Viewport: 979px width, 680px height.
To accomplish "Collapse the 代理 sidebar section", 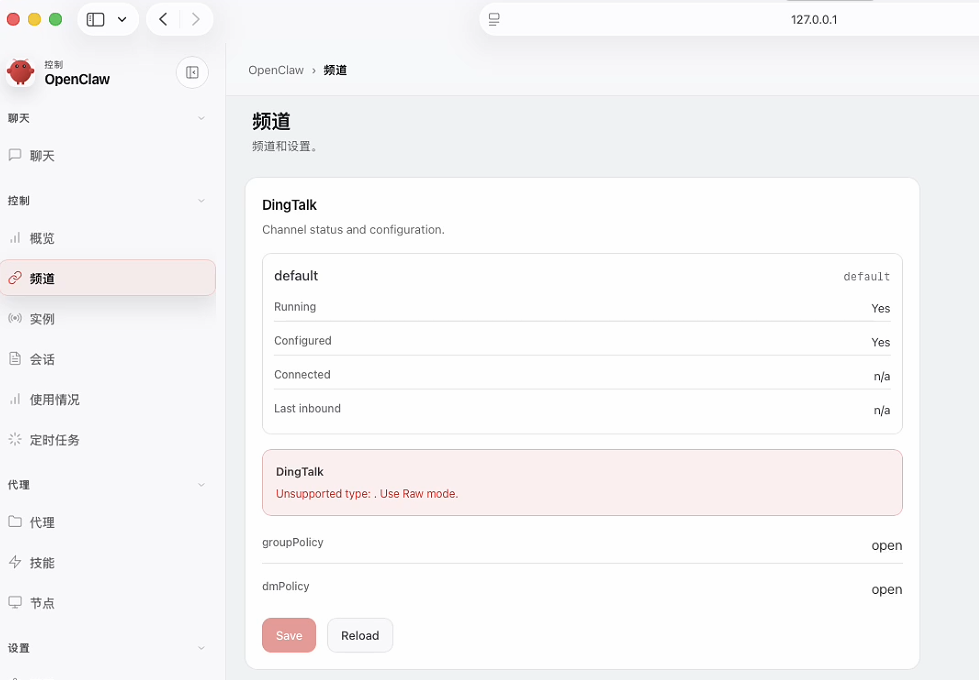I will (201, 485).
